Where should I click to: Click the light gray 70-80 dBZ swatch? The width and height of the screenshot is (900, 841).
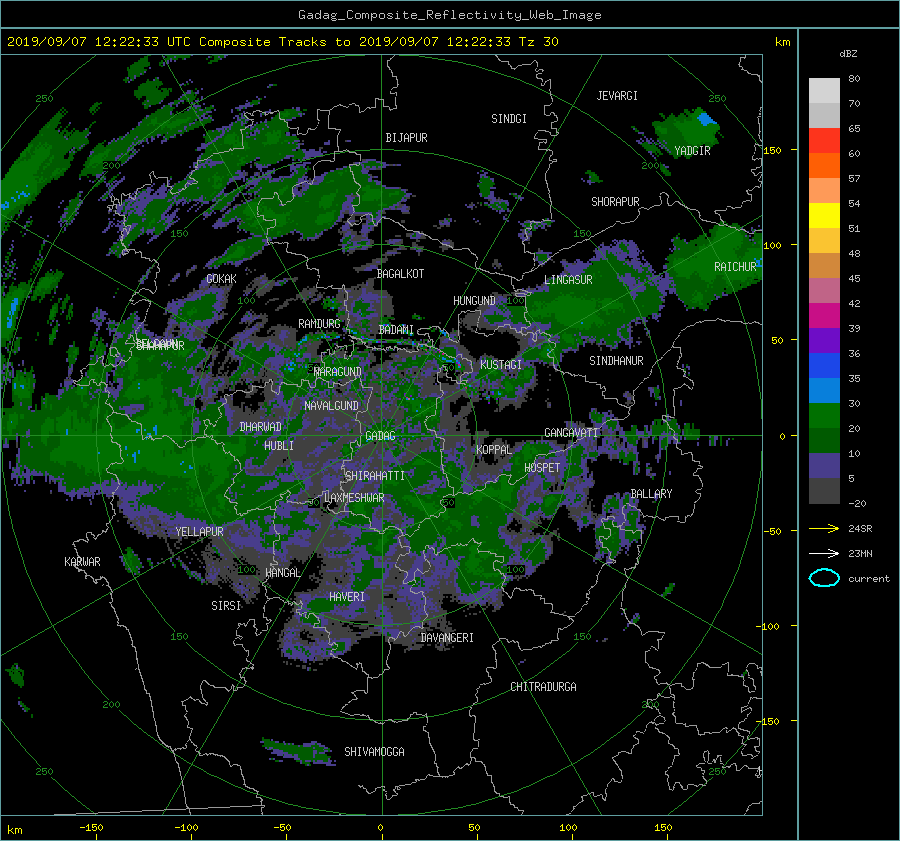tap(824, 91)
